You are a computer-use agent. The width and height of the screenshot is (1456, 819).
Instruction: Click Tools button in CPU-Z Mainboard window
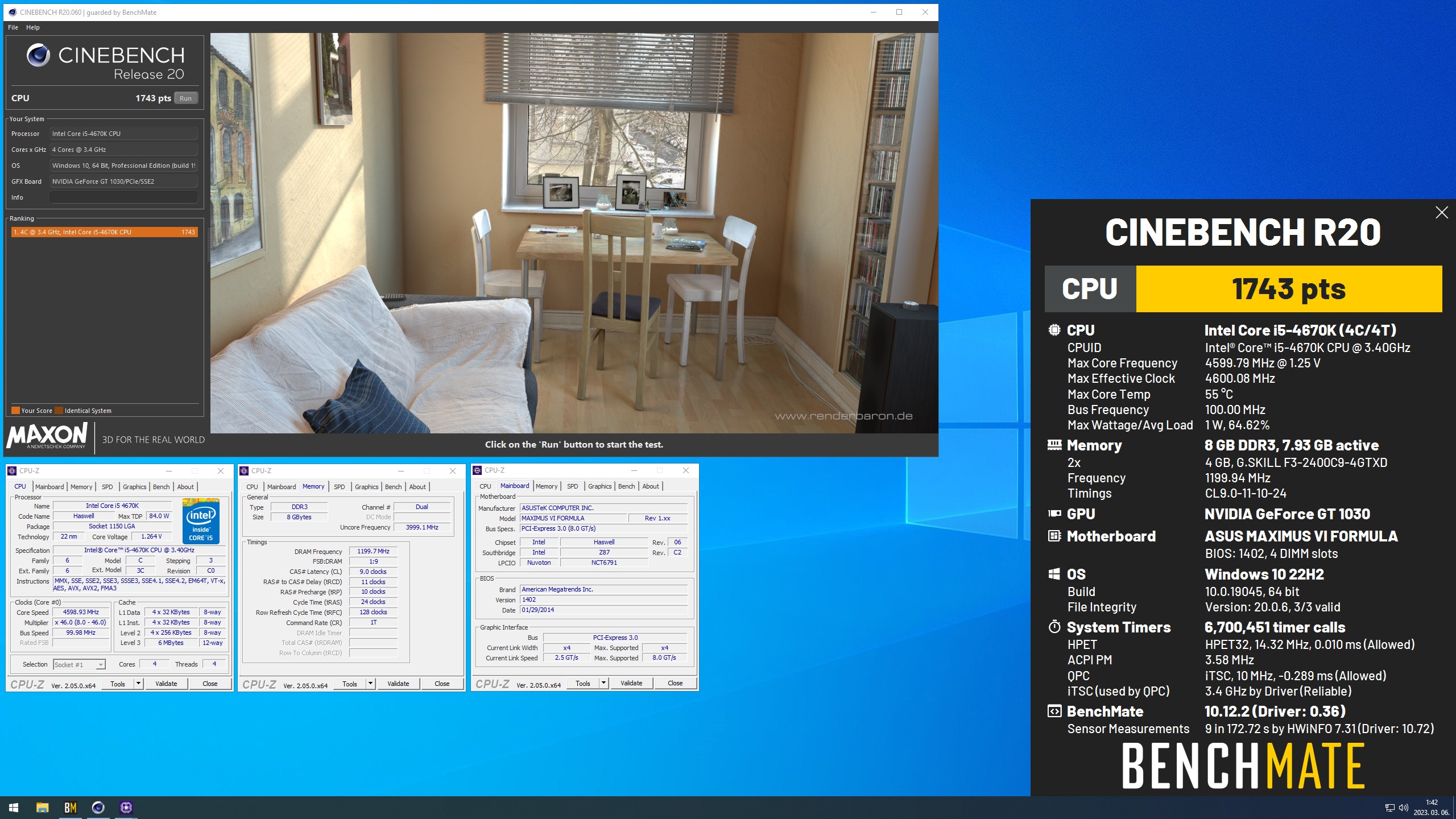coord(583,683)
